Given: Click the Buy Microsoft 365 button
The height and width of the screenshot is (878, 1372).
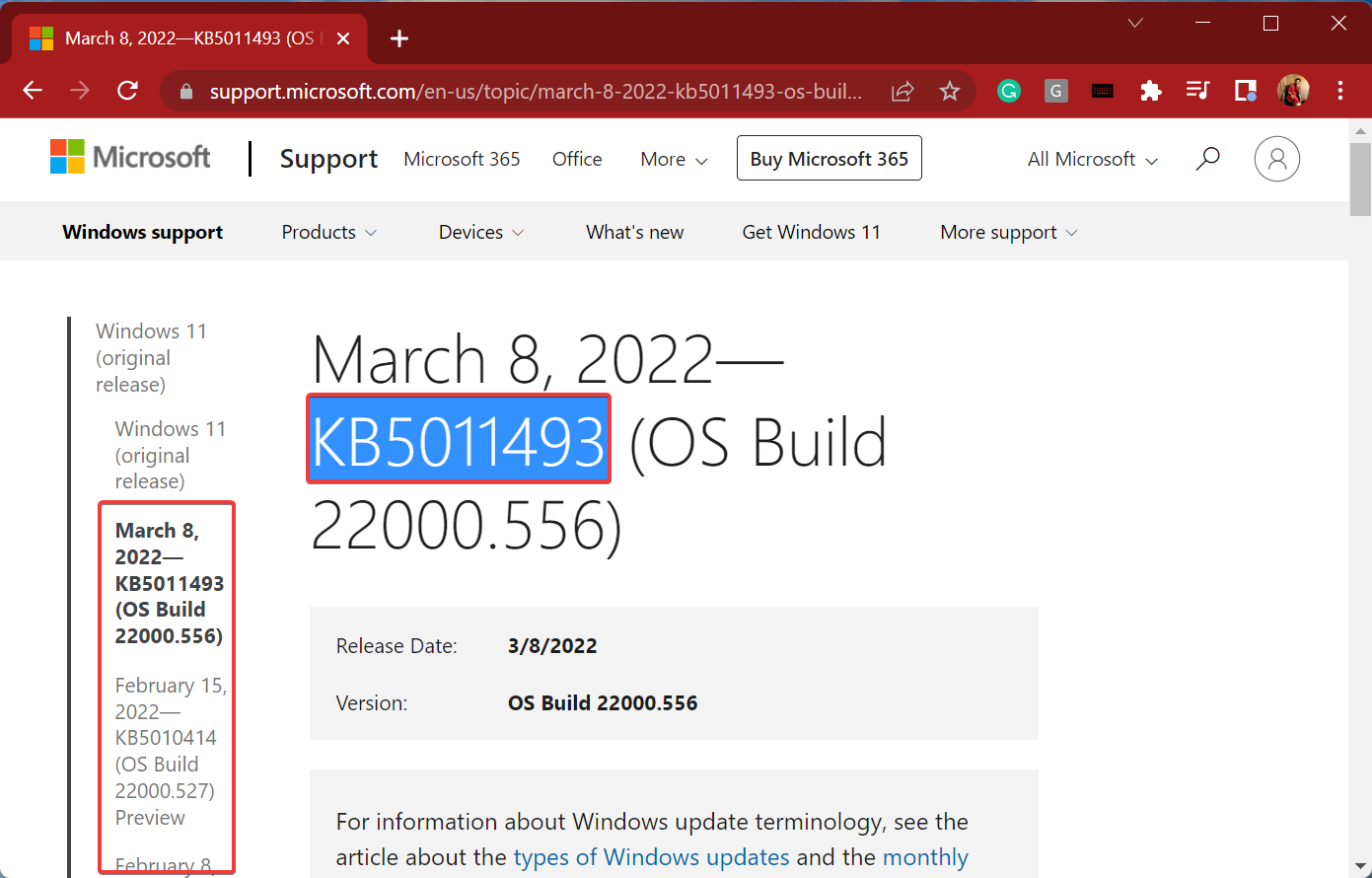Looking at the screenshot, I should (x=829, y=158).
